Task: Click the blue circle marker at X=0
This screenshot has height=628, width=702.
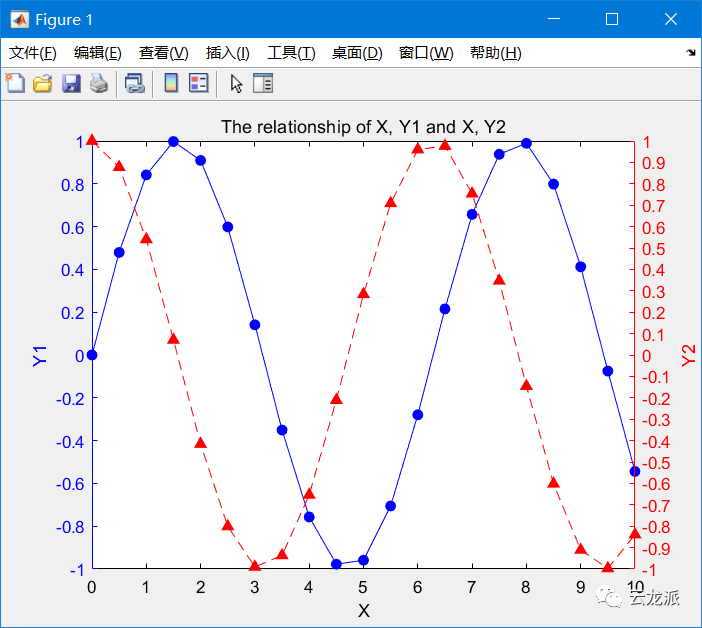Action: pyautogui.click(x=92, y=355)
